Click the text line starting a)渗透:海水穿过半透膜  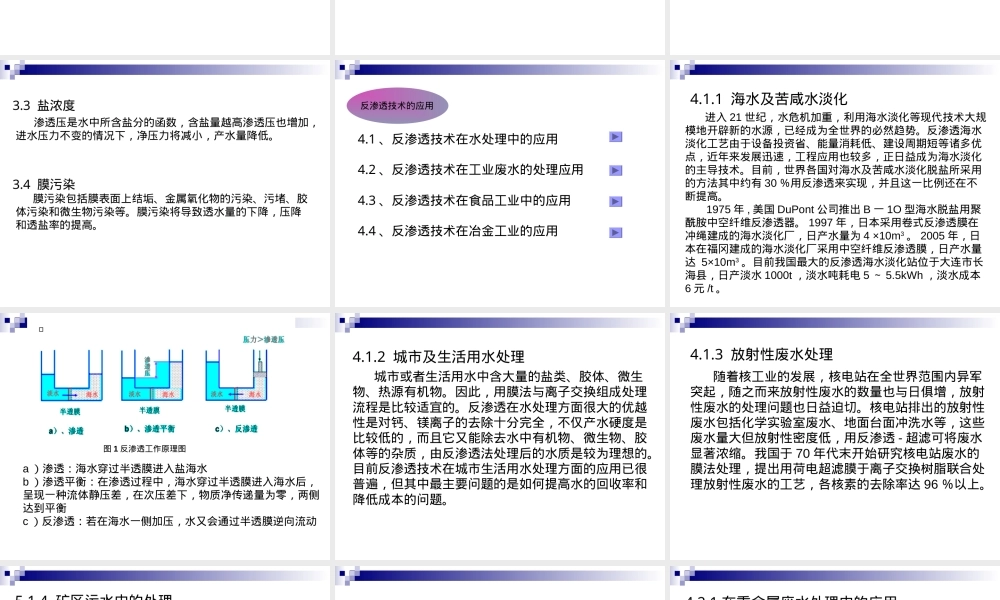point(115,469)
